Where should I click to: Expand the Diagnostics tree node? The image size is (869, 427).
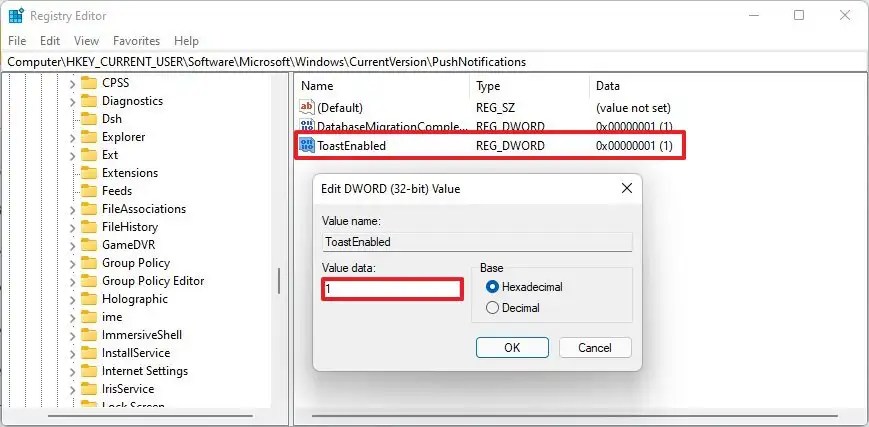[72, 101]
